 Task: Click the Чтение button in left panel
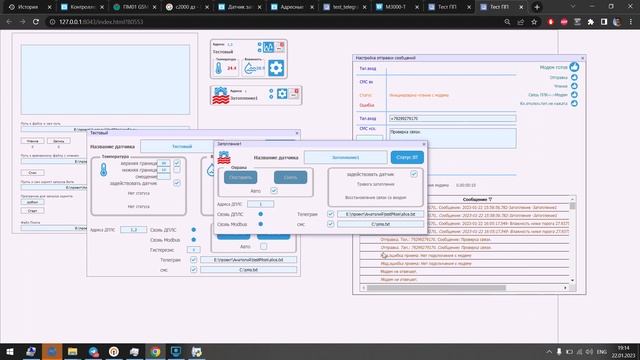[32, 141]
